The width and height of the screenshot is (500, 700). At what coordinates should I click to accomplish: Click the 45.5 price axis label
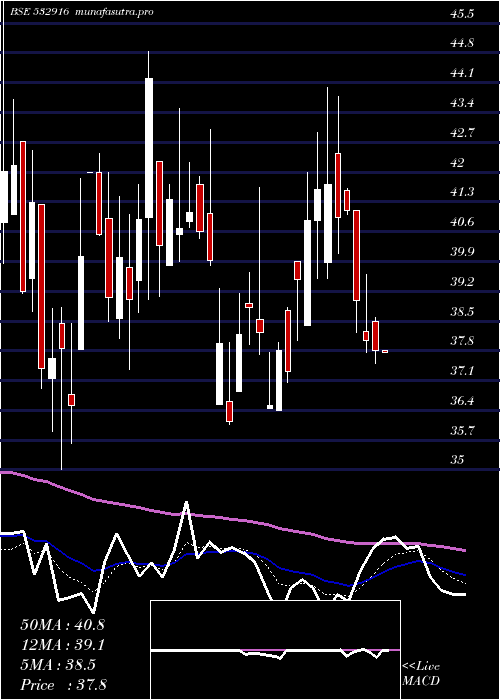462,14
